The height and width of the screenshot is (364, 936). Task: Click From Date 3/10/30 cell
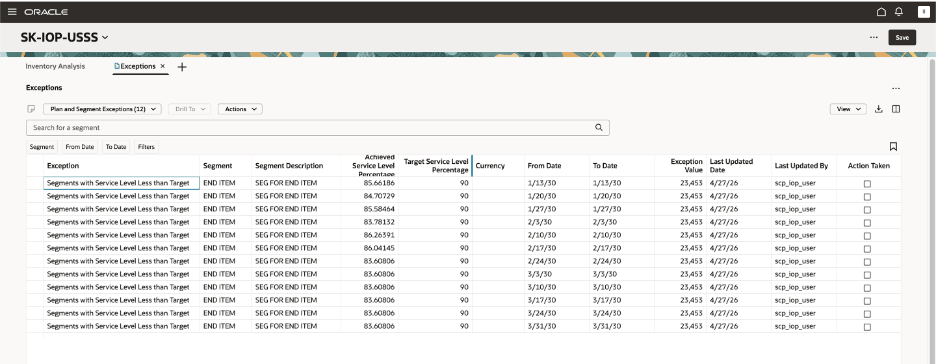coord(557,288)
